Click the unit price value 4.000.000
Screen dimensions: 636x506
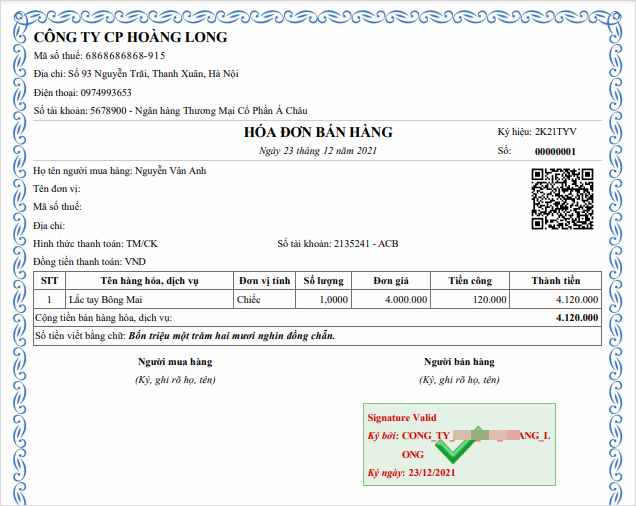tap(406, 300)
